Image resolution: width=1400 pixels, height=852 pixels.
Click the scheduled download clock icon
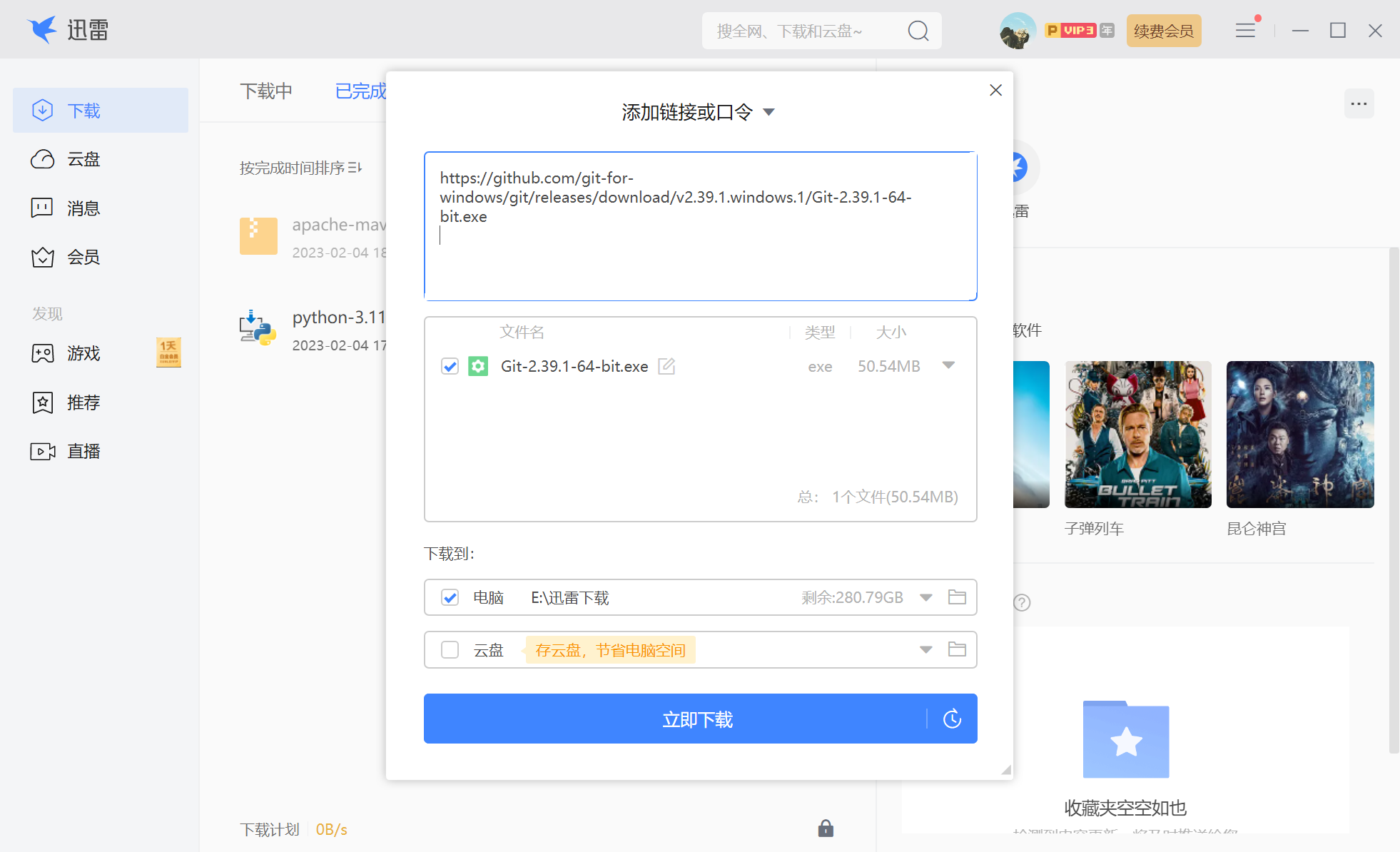click(x=953, y=719)
